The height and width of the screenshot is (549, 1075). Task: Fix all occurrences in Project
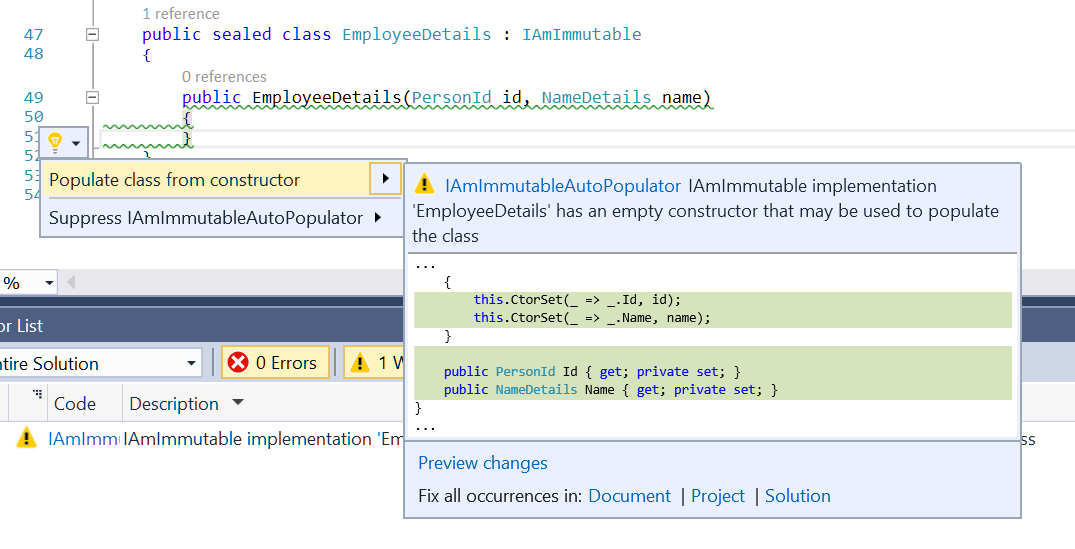(718, 496)
